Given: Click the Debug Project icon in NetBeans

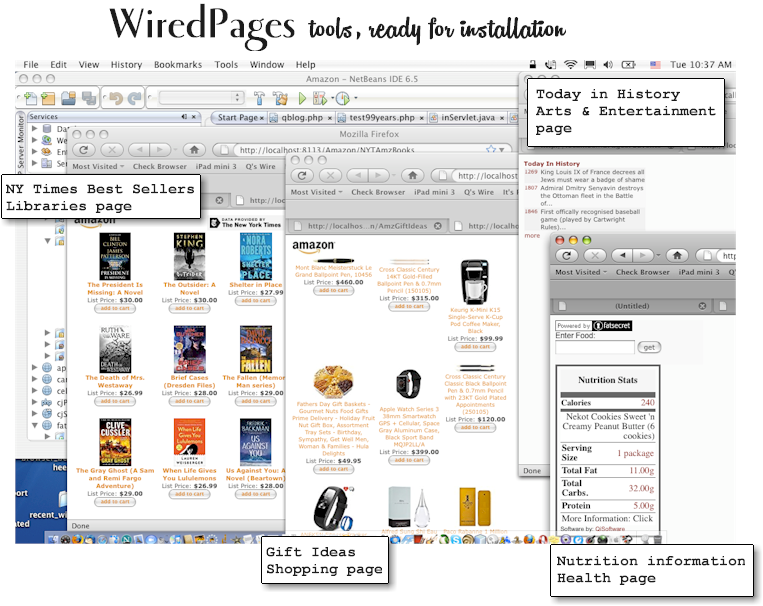Looking at the screenshot, I should point(320,99).
